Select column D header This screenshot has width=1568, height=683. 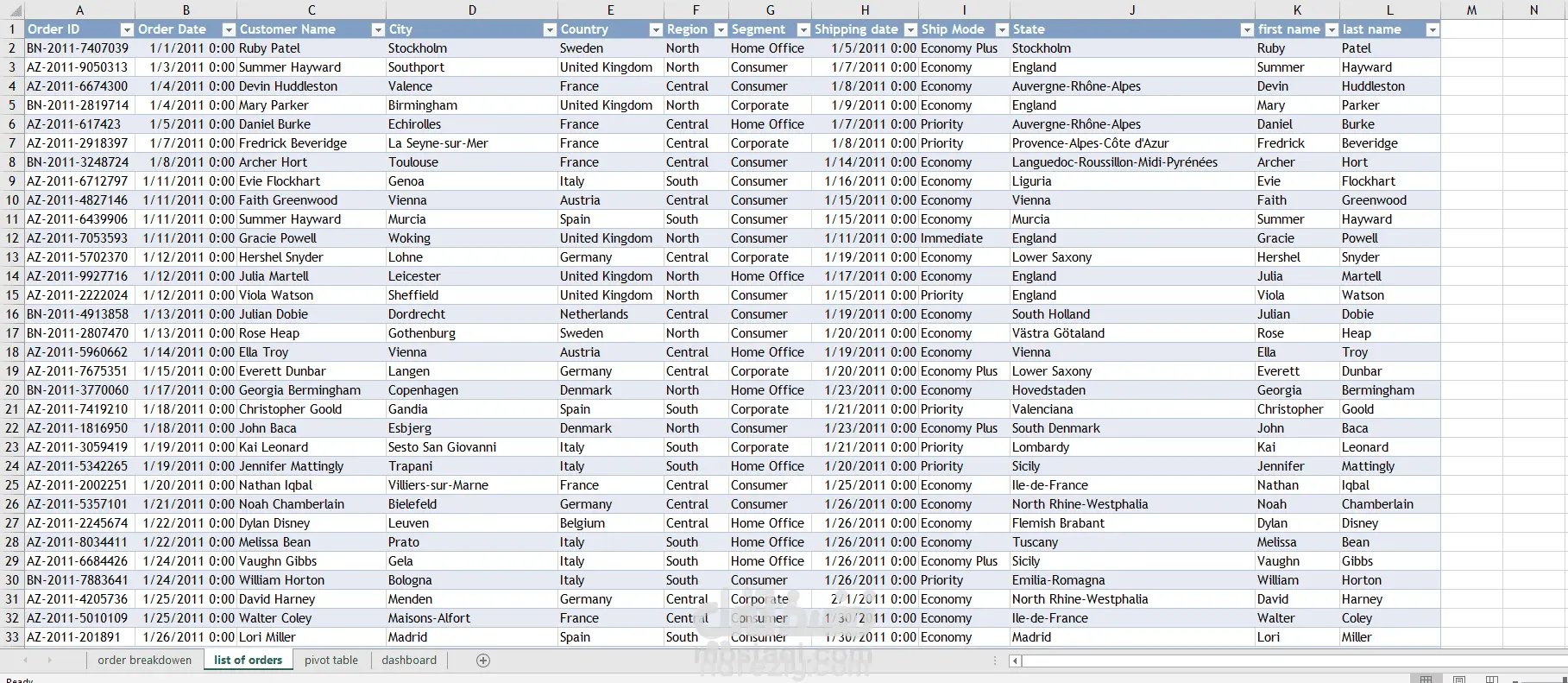472,10
